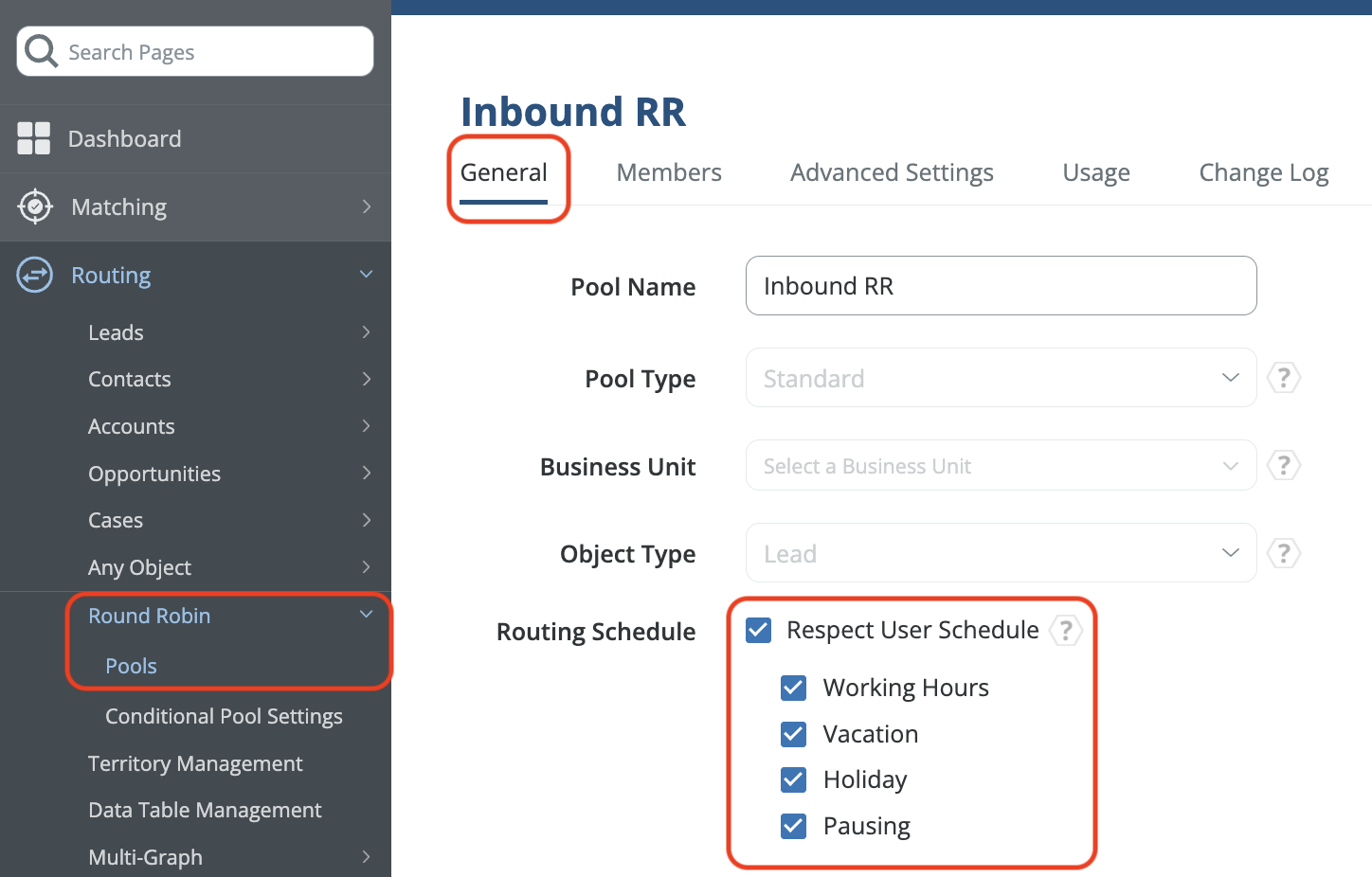The height and width of the screenshot is (877, 1372).
Task: Open help icon beside Business Unit
Action: 1284,466
